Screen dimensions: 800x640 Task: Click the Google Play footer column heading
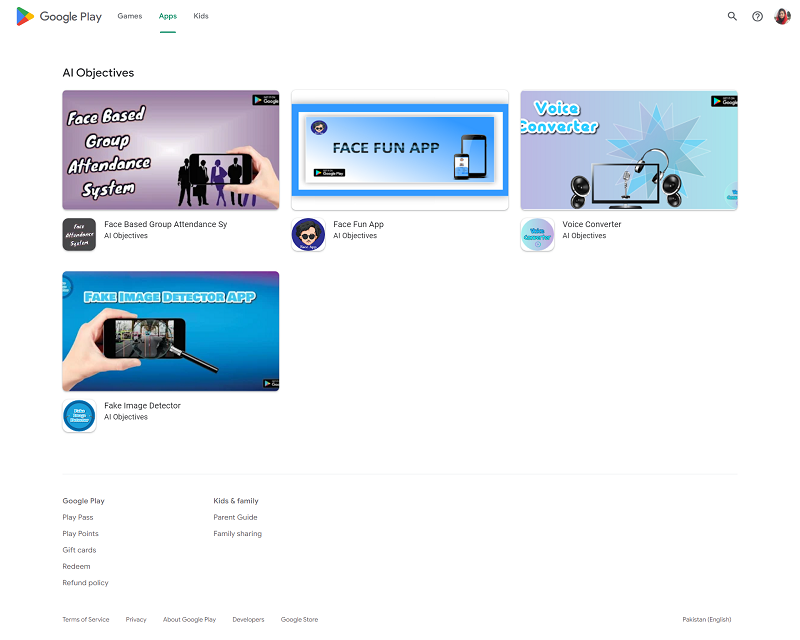tap(84, 501)
